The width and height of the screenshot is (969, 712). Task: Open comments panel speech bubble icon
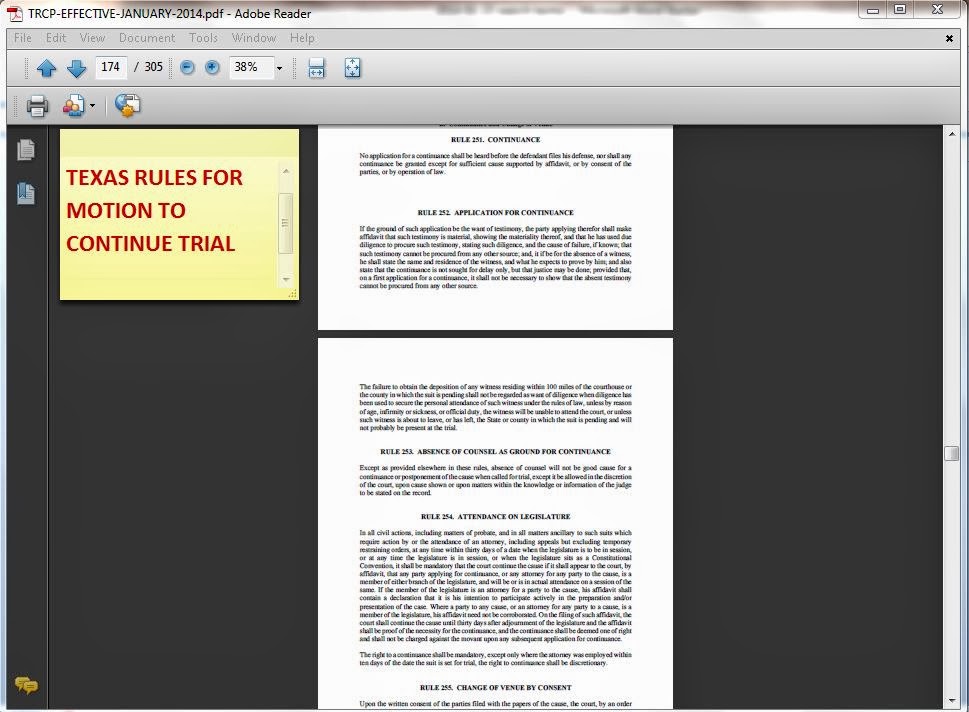(26, 685)
